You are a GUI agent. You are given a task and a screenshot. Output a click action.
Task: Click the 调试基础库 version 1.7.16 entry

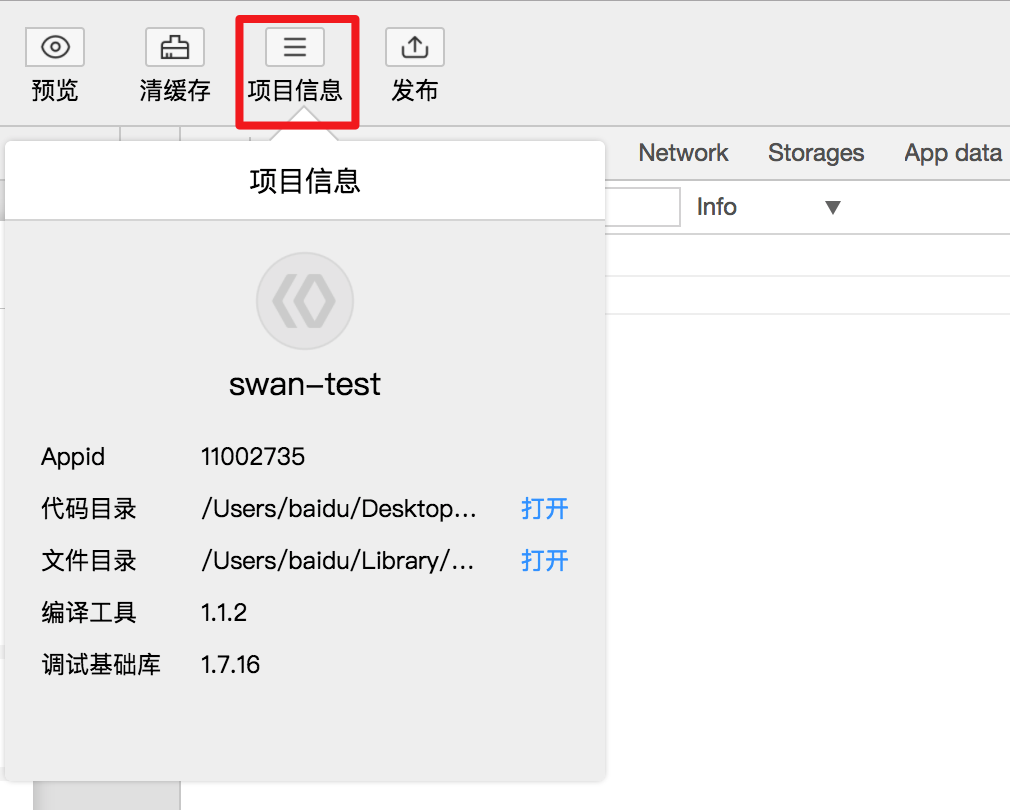[230, 664]
